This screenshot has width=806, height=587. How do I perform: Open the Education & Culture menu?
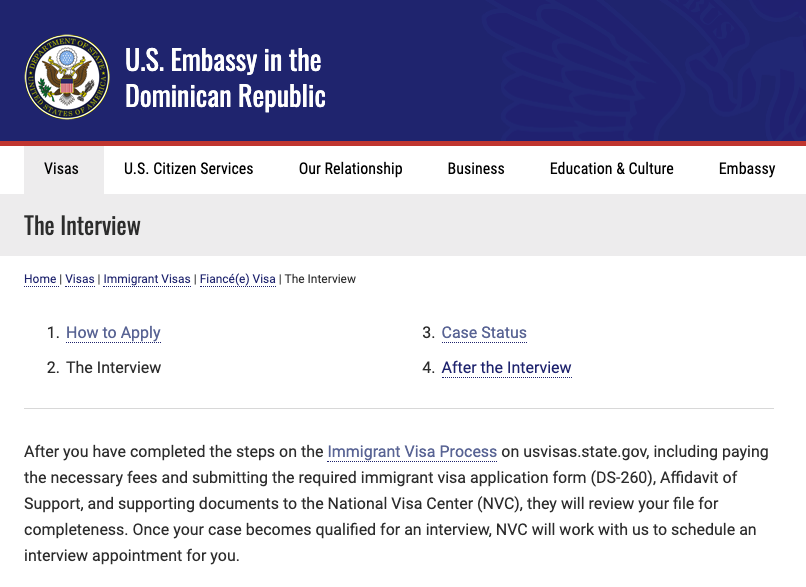612,169
